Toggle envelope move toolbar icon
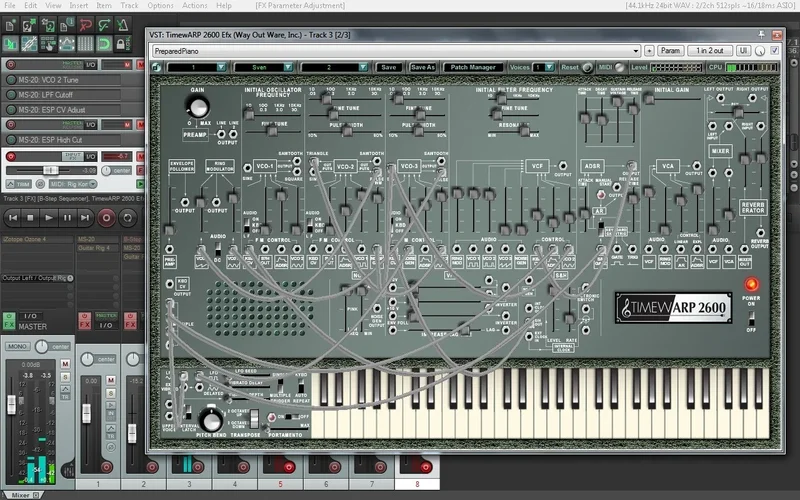The width and height of the screenshot is (800, 500). [67, 44]
